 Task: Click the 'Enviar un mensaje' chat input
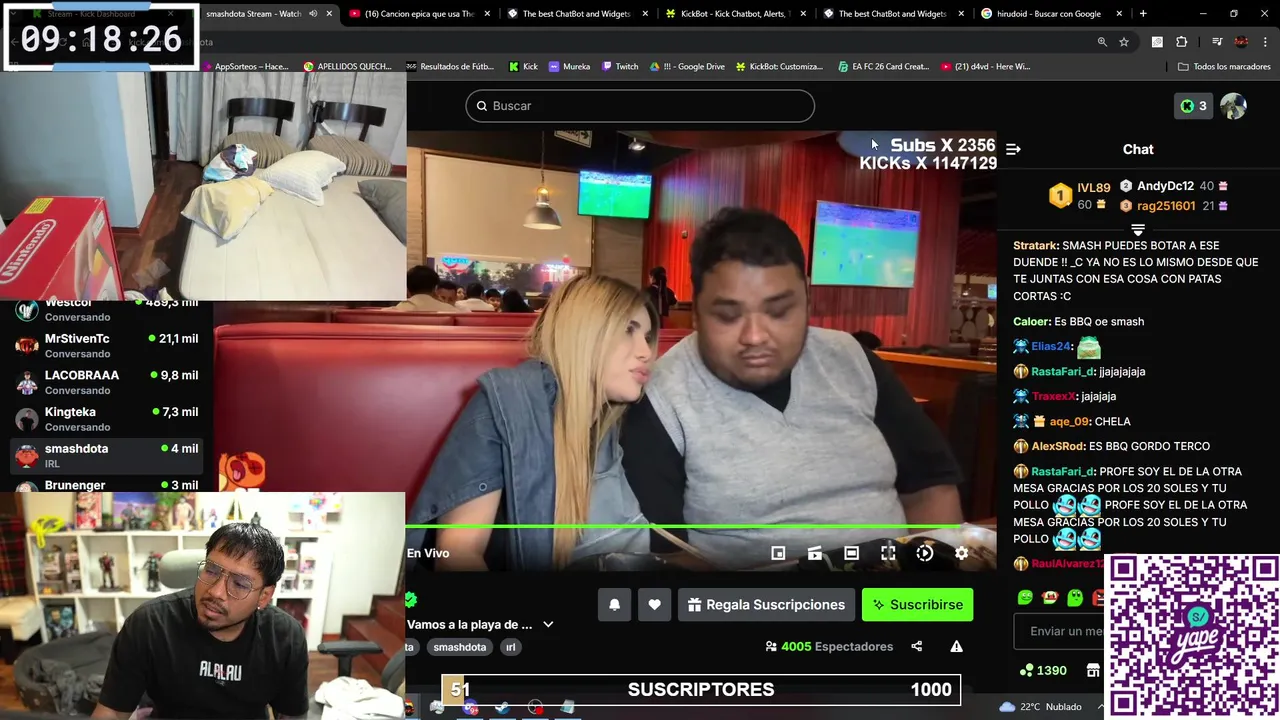click(1061, 631)
